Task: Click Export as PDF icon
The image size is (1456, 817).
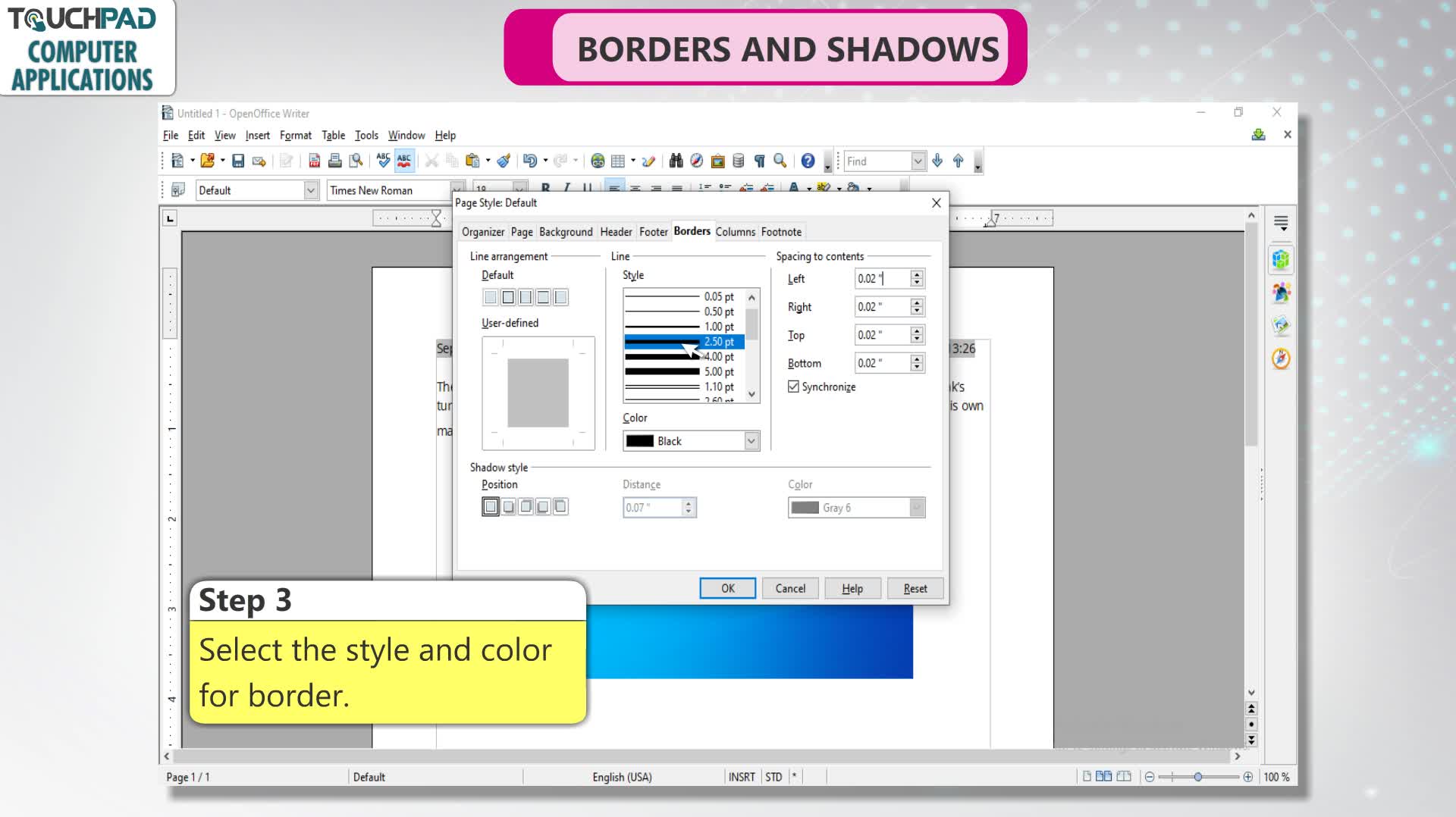Action: click(314, 161)
